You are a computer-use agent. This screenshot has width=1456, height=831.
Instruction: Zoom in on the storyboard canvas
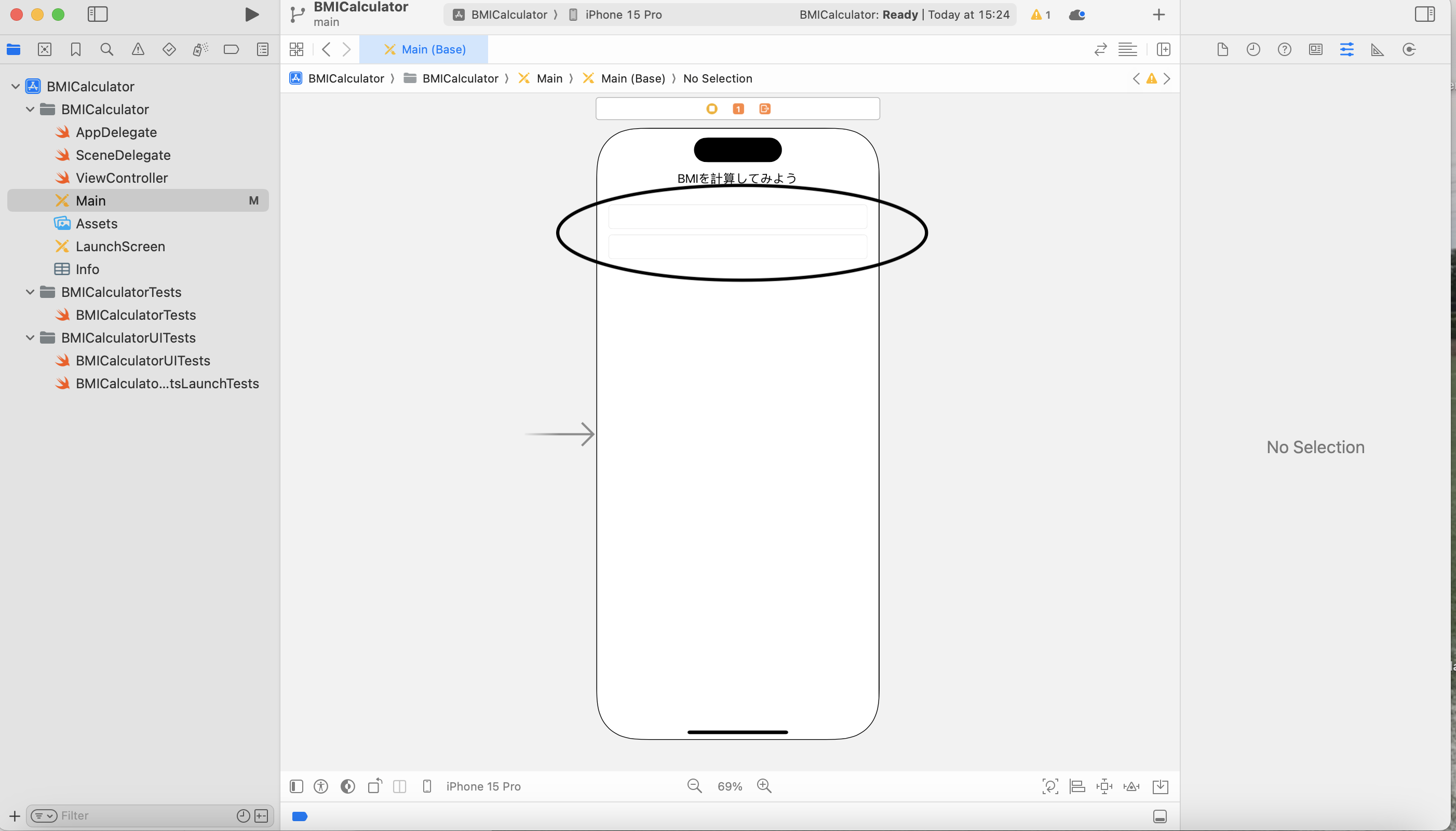tap(763, 786)
